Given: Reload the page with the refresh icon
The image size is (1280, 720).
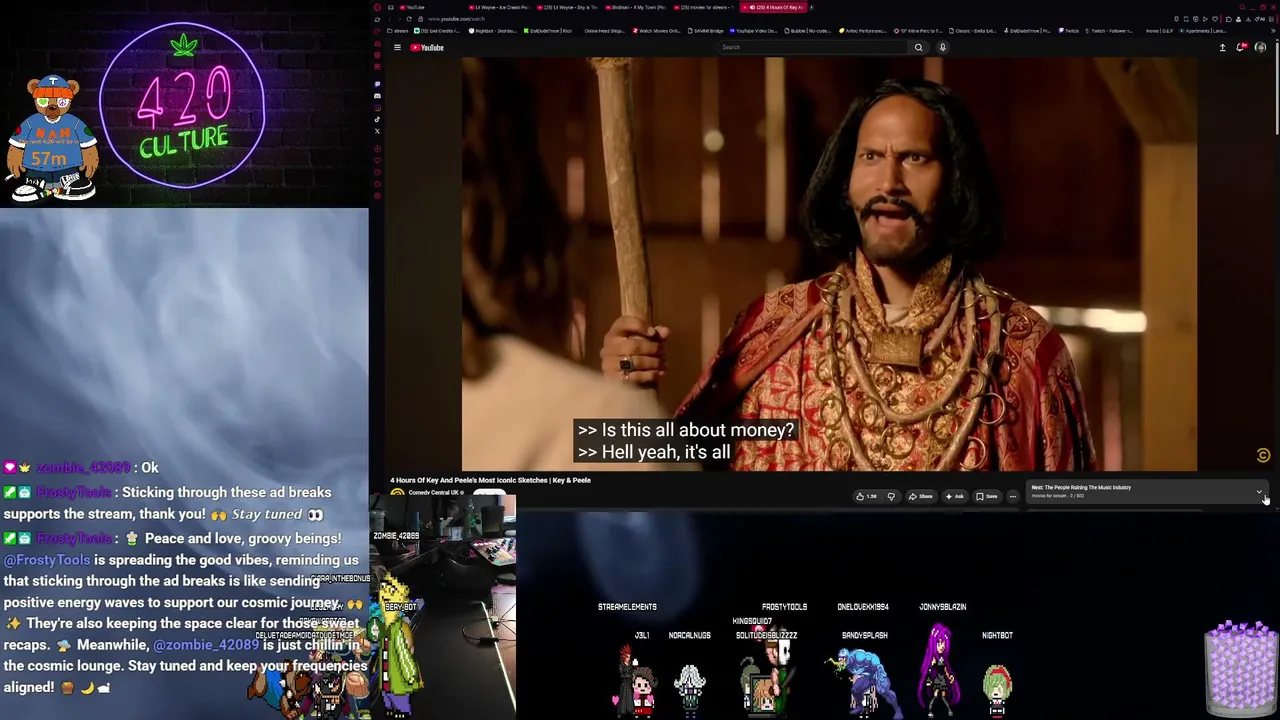Looking at the screenshot, I should point(410,19).
